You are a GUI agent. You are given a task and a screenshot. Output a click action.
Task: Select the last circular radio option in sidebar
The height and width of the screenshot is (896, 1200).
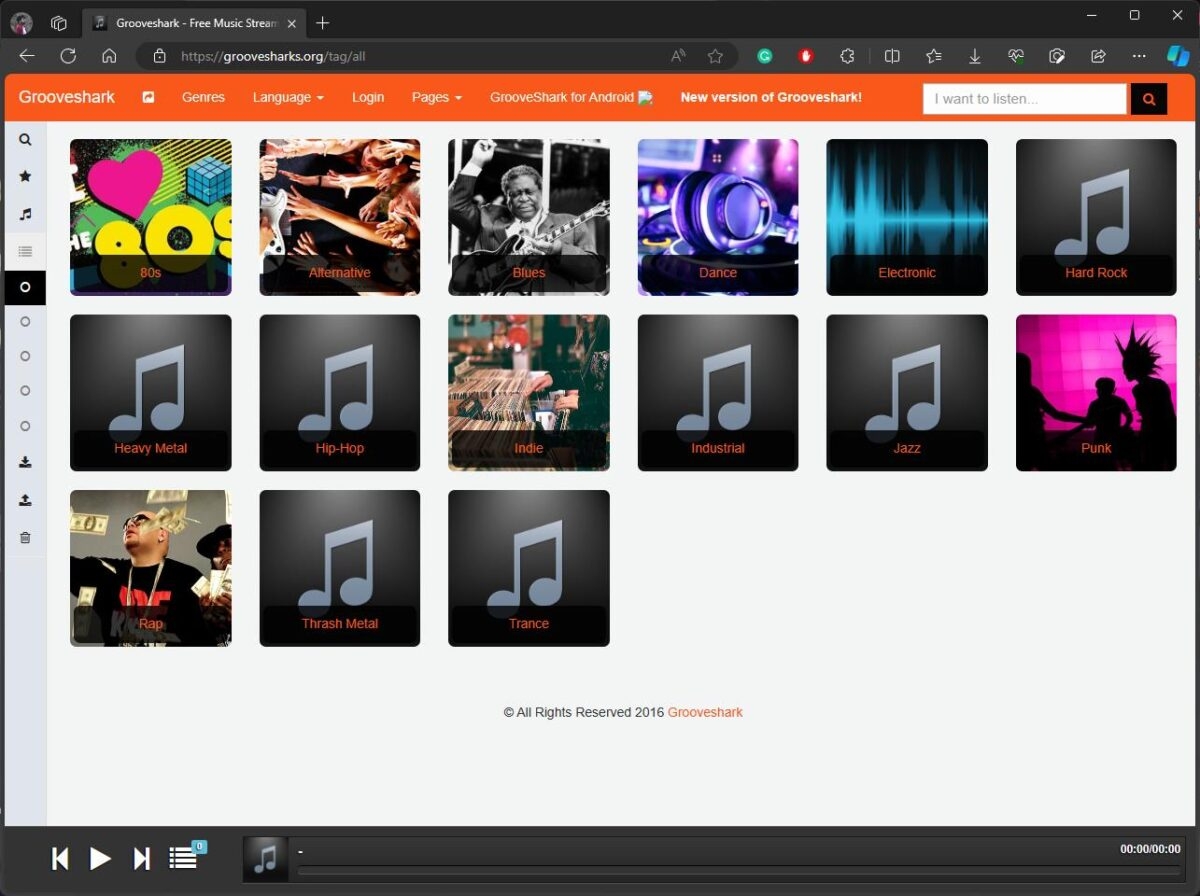25,426
